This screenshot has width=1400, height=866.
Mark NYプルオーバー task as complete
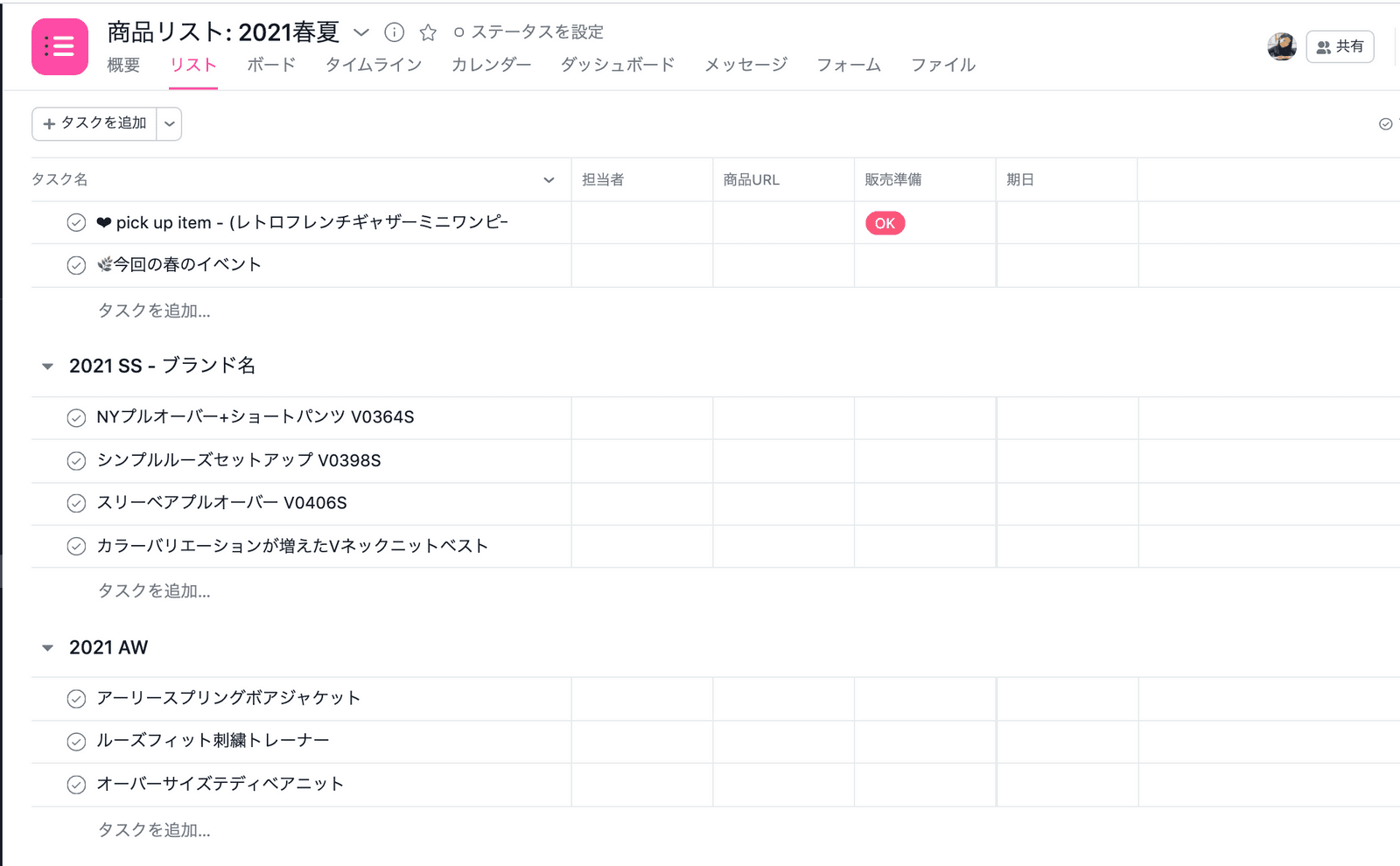(x=77, y=418)
